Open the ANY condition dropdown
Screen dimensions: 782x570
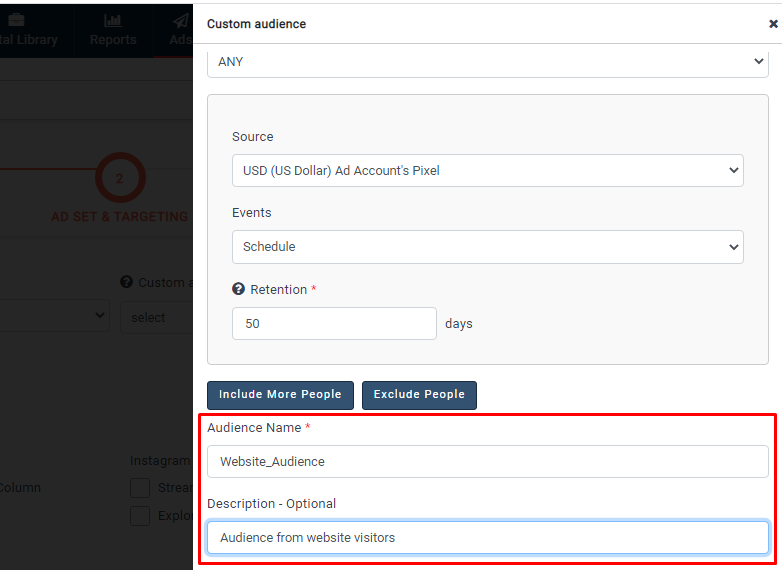(487, 62)
